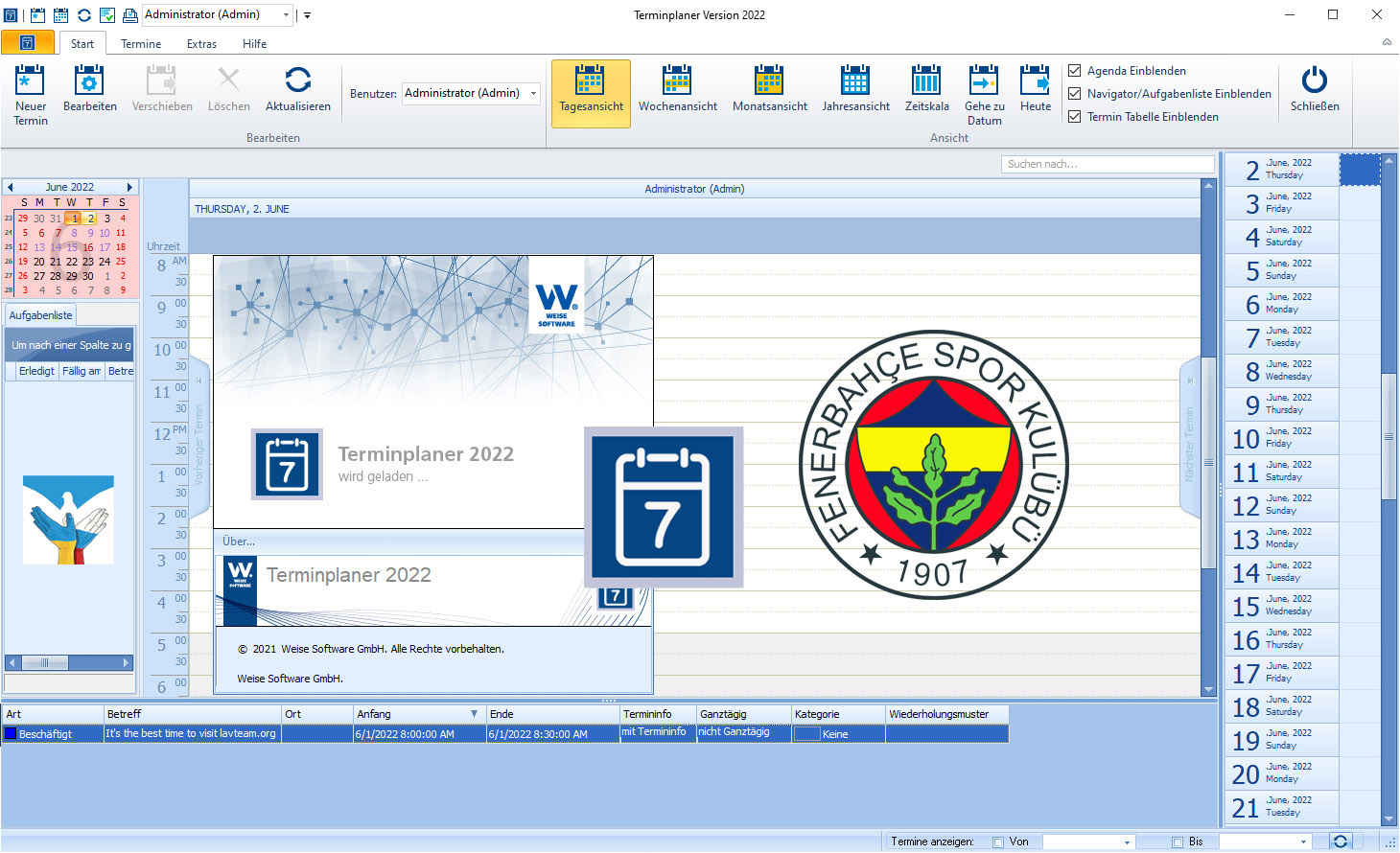Open the Extras ribbon tab
The width and height of the screenshot is (1400, 853).
tap(201, 44)
